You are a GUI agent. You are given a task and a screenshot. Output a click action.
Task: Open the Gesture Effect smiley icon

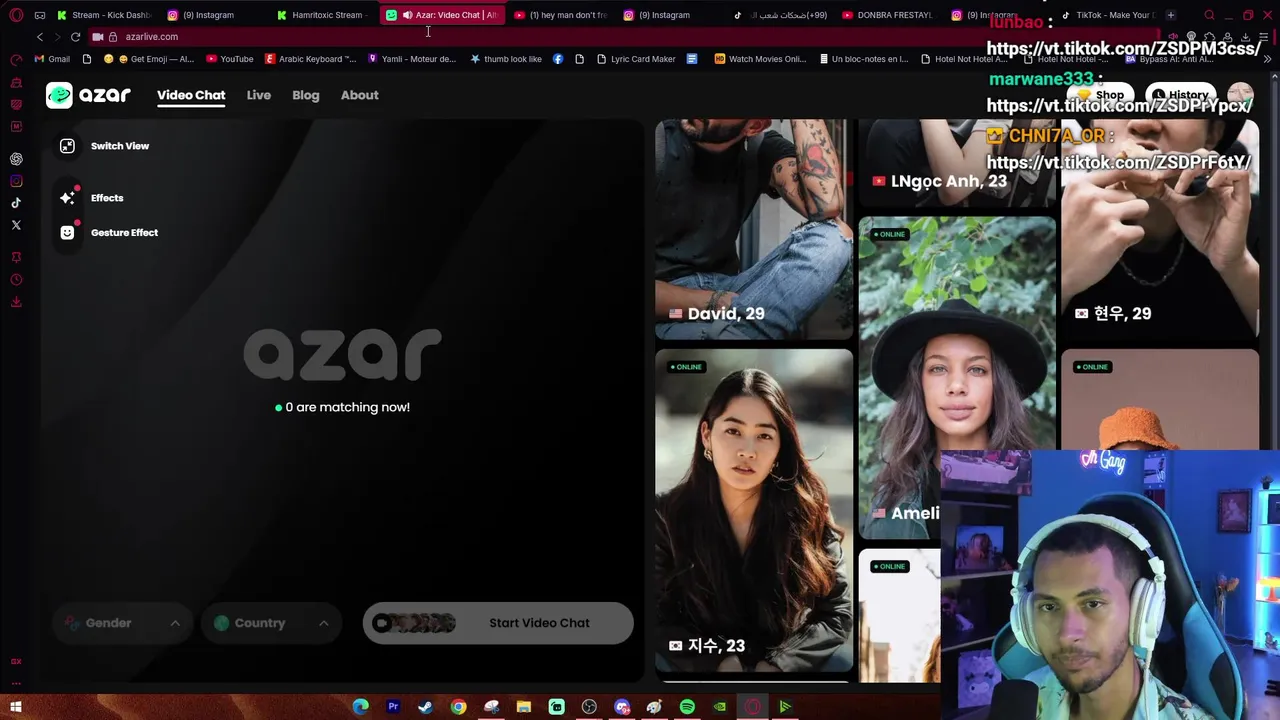click(x=67, y=232)
